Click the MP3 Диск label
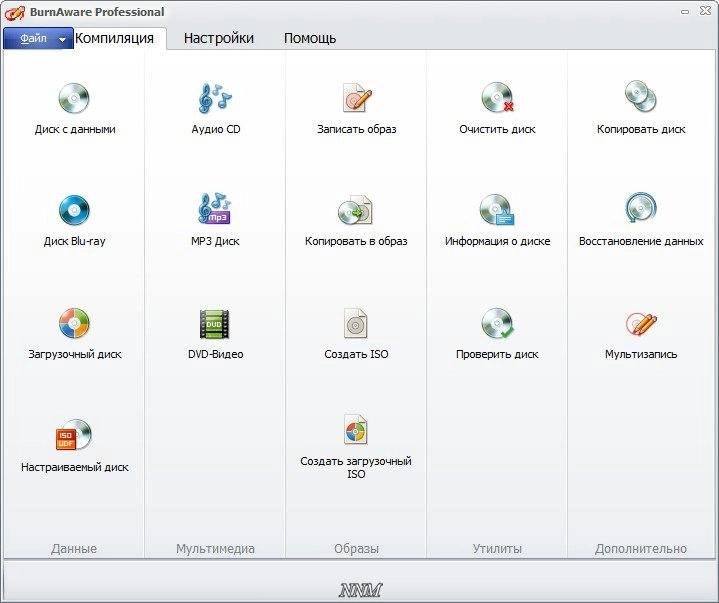This screenshot has height=603, width=719. pyautogui.click(x=215, y=241)
